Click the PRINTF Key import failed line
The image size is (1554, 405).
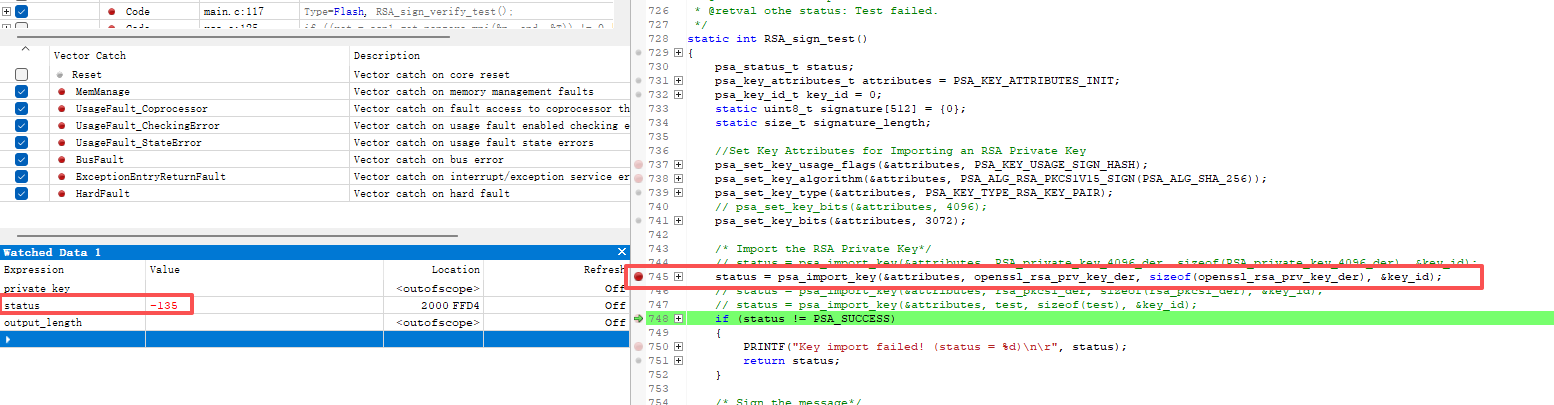(935, 346)
